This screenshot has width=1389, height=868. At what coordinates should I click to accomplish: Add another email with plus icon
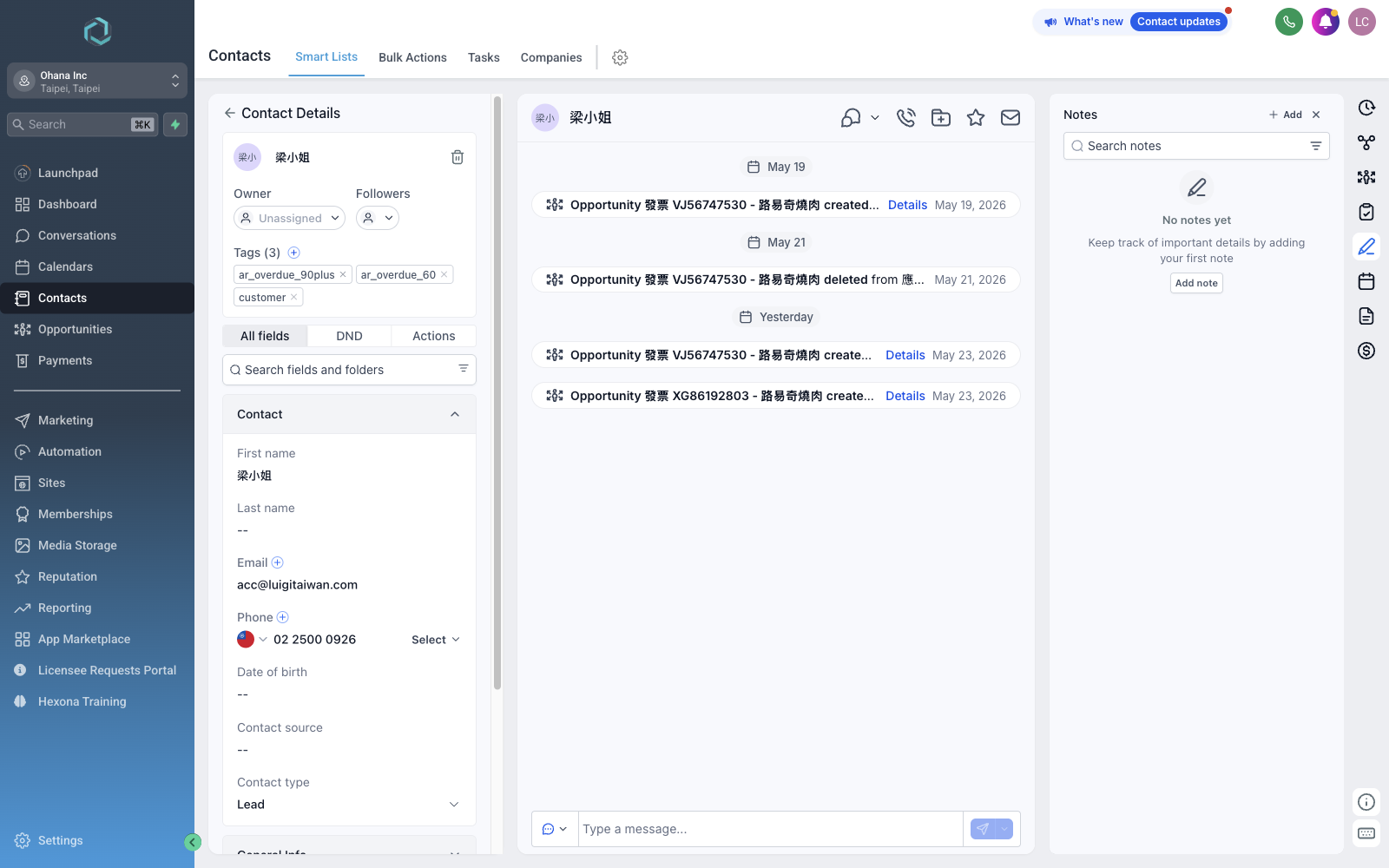(278, 562)
